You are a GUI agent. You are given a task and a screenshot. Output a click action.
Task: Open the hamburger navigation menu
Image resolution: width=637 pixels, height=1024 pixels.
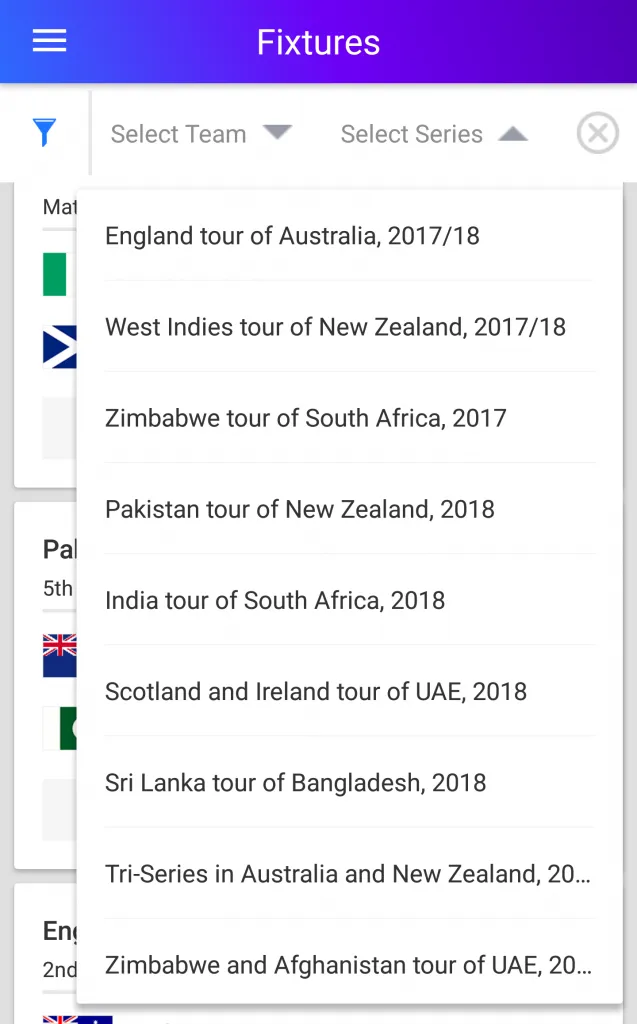(49, 41)
